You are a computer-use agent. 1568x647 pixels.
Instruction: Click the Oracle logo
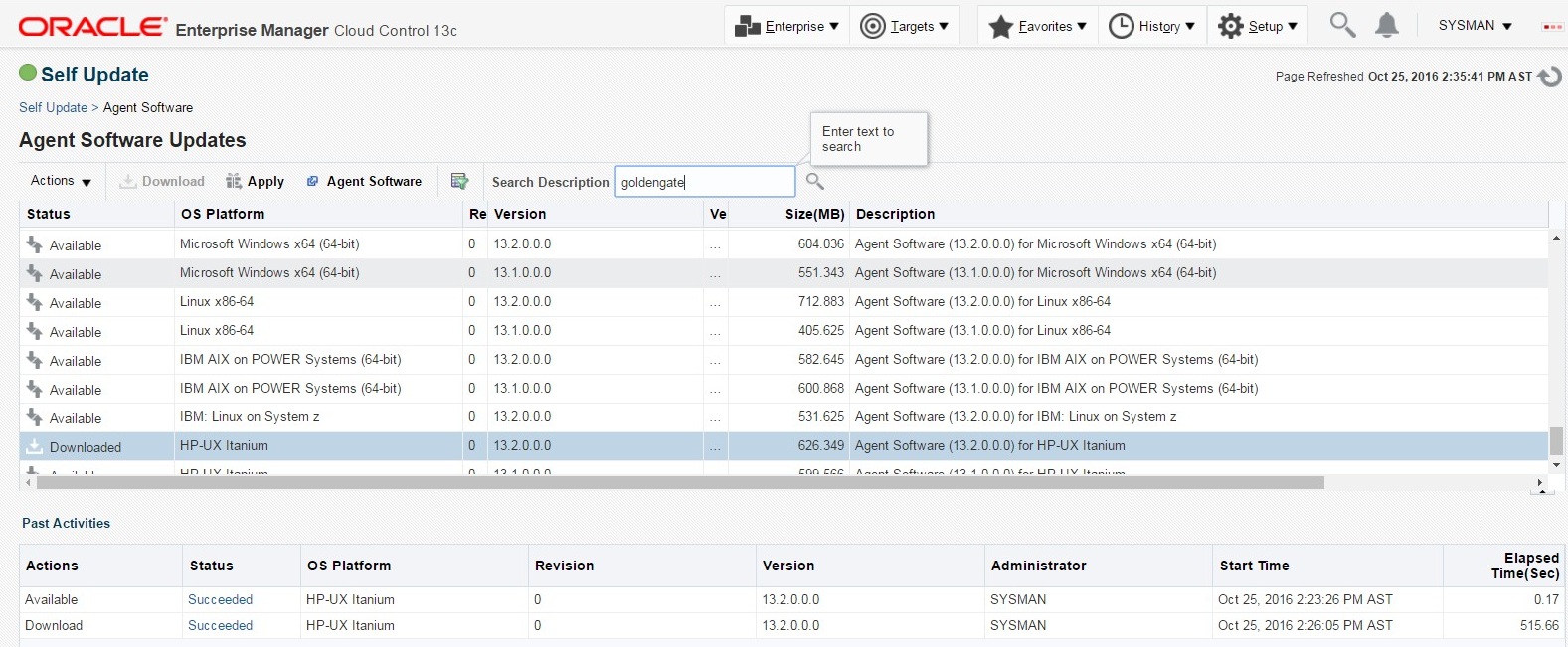(x=93, y=27)
